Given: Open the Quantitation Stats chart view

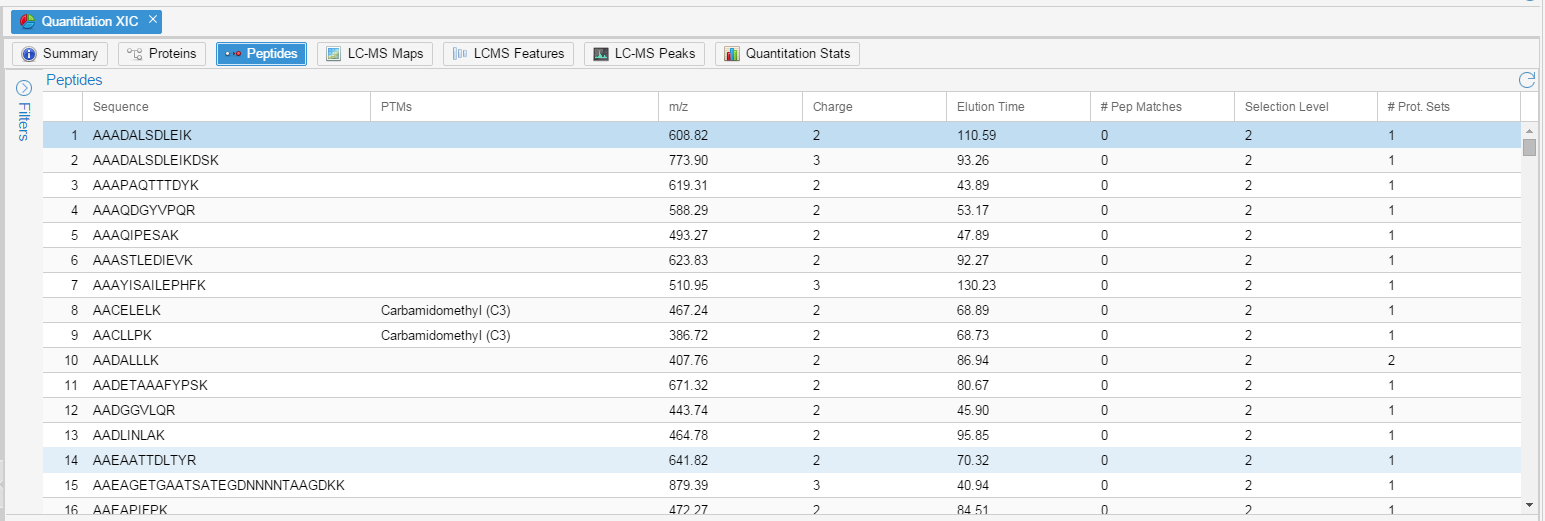Looking at the screenshot, I should click(787, 54).
